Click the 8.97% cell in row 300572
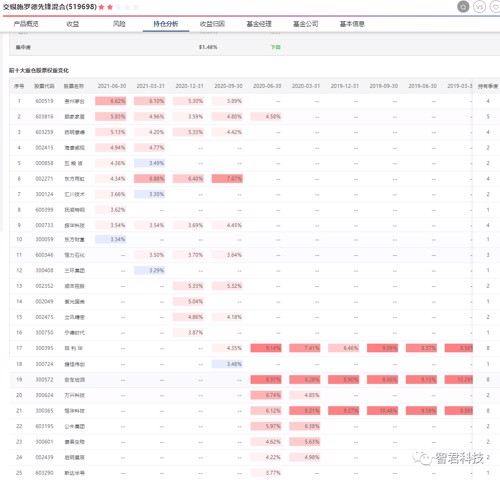This screenshot has height=480, width=500. tap(266, 380)
